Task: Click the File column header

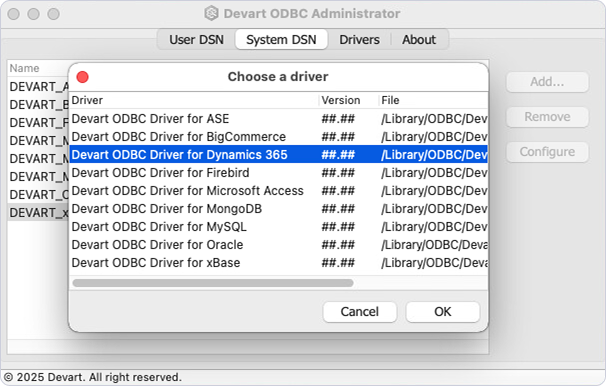Action: (433, 100)
